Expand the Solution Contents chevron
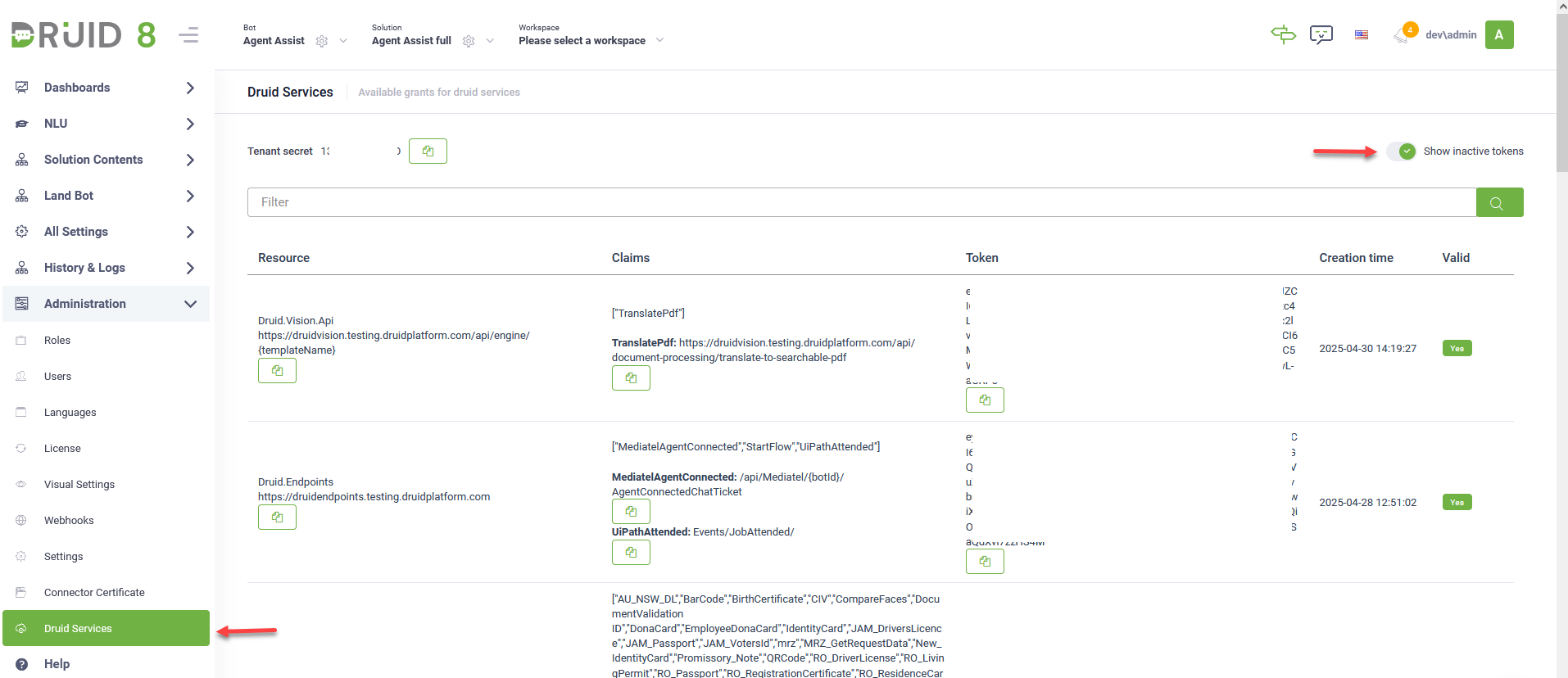Screen dimensions: 1568x678 (x=190, y=160)
